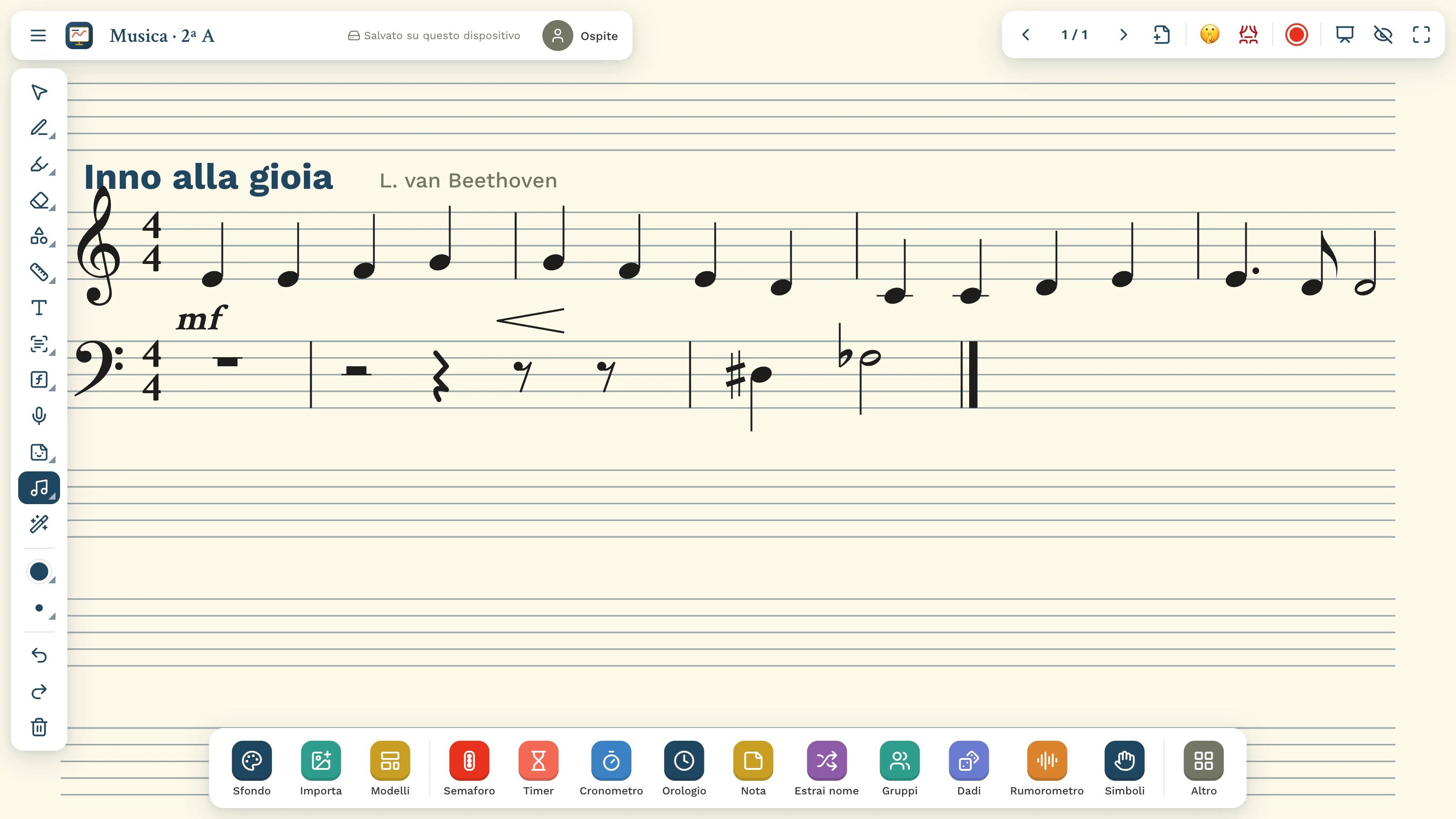Screen dimensions: 1456x819
Task: Show the Orologio clock widget
Action: click(684, 768)
